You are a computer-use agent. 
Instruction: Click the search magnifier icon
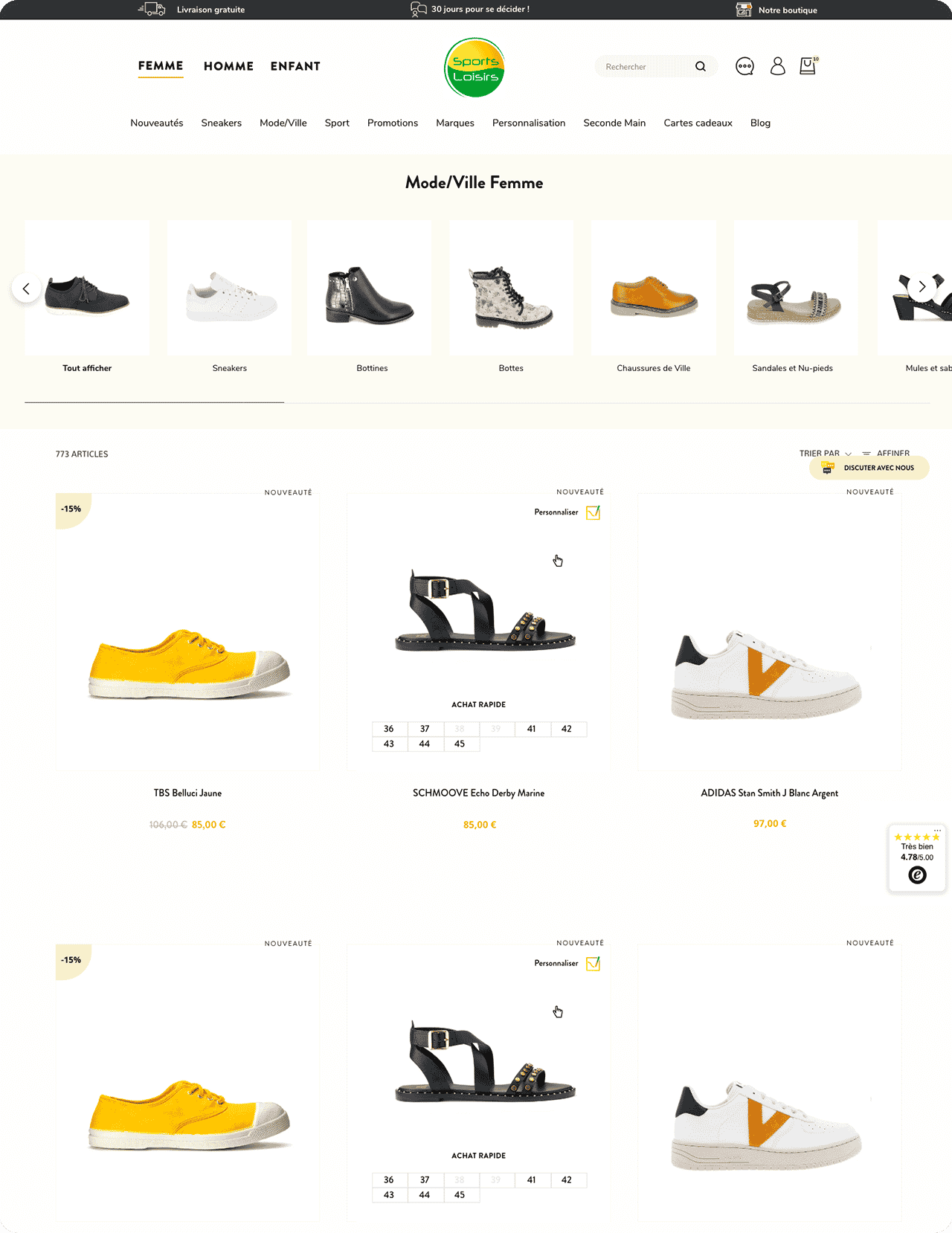click(700, 66)
